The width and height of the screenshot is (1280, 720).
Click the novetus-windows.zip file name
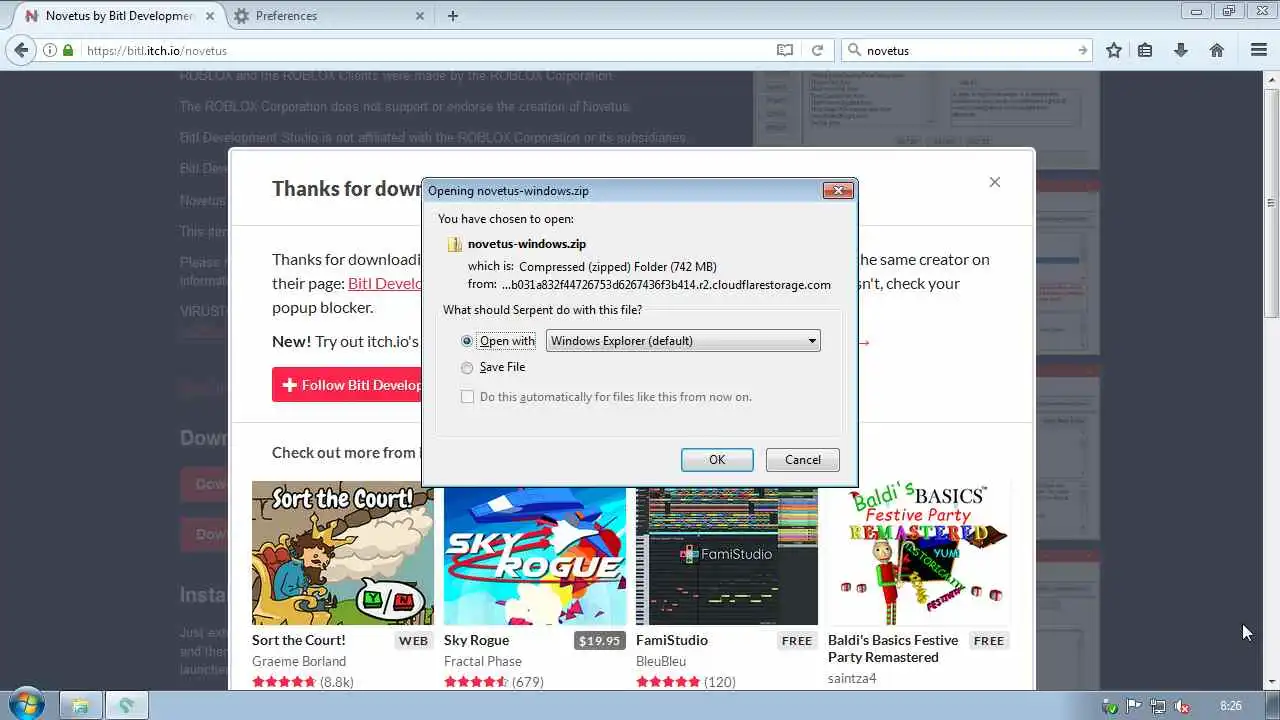(x=527, y=244)
